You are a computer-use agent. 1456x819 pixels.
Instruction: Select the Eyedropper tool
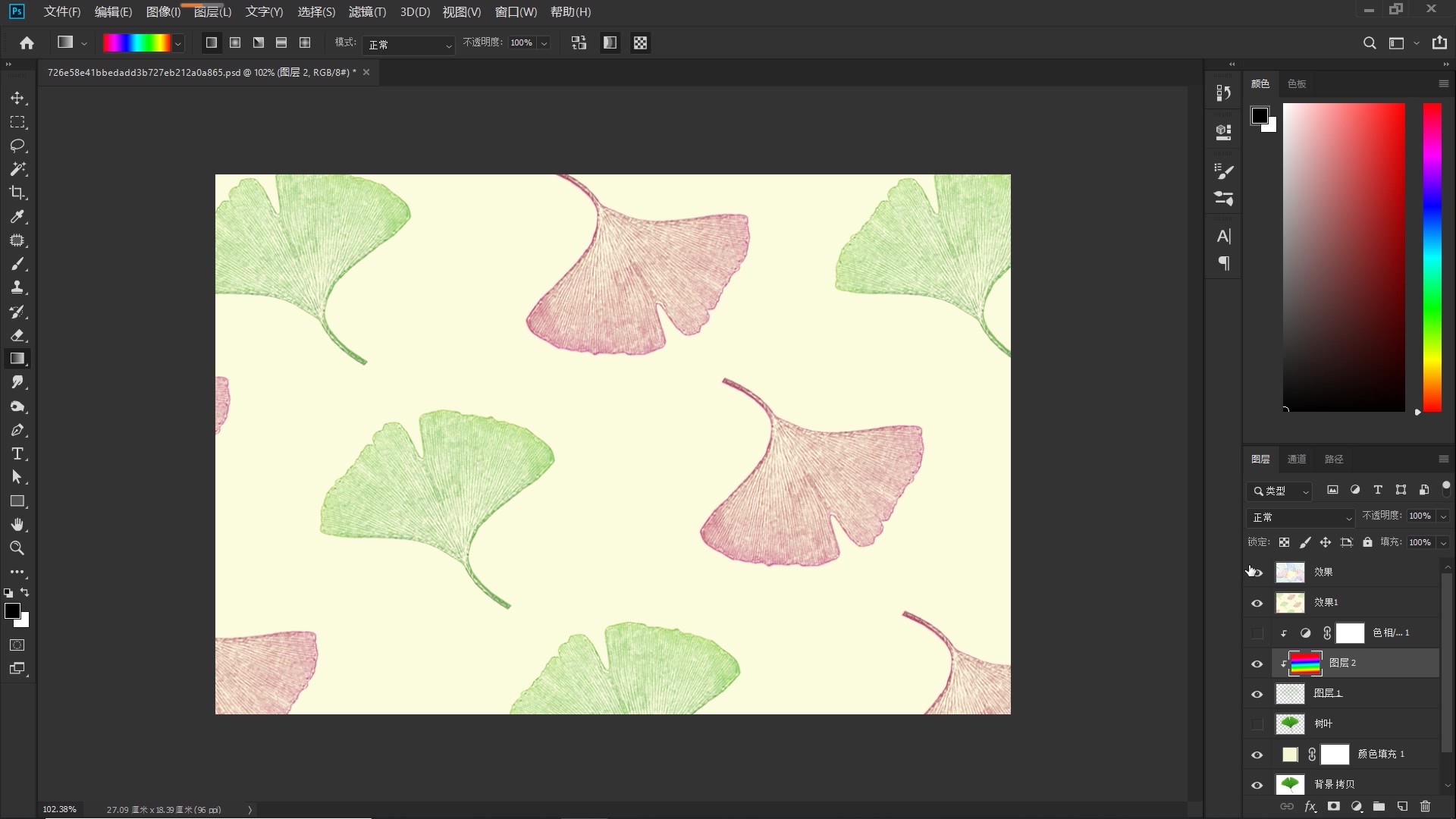[17, 217]
